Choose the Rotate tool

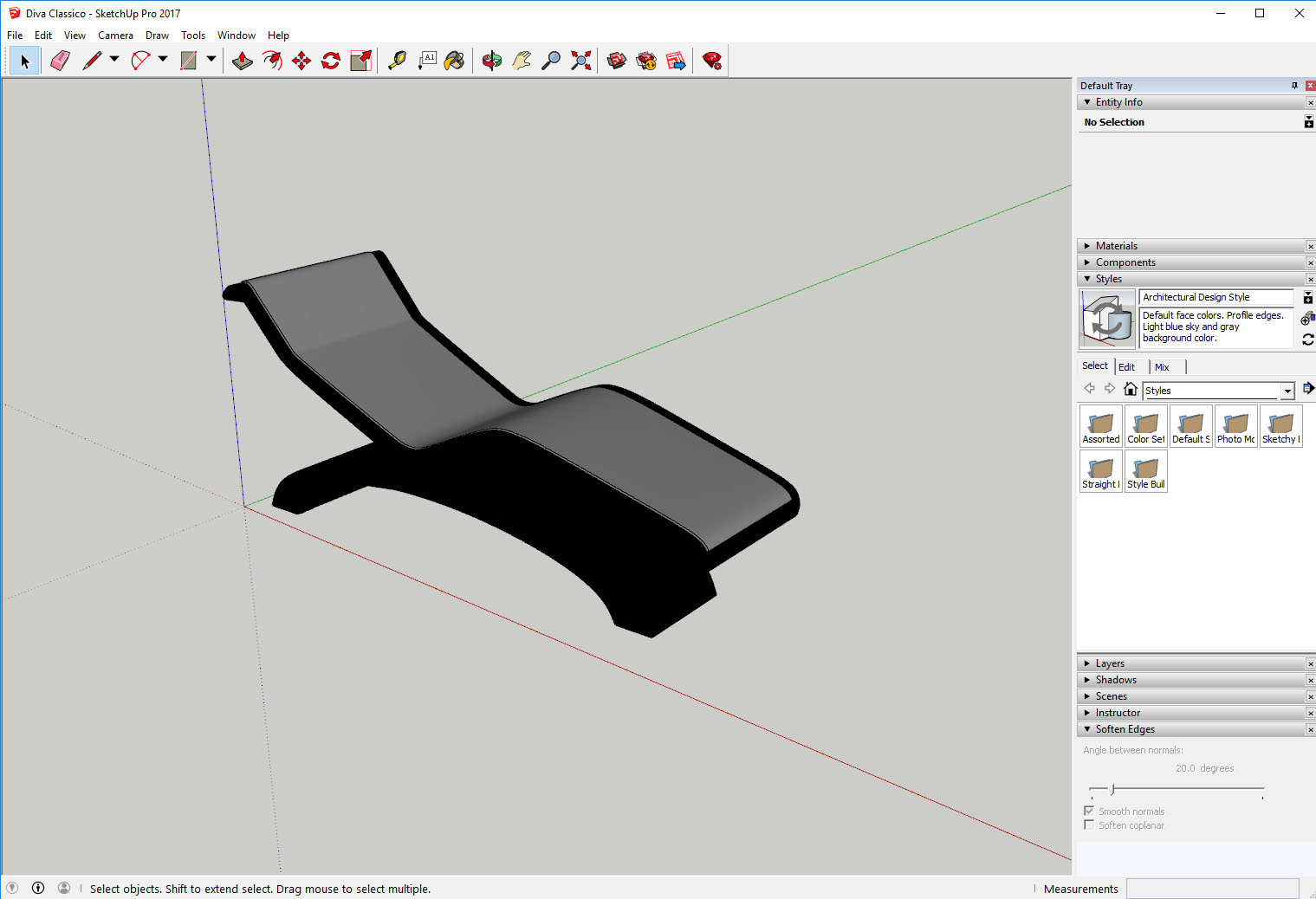(331, 61)
